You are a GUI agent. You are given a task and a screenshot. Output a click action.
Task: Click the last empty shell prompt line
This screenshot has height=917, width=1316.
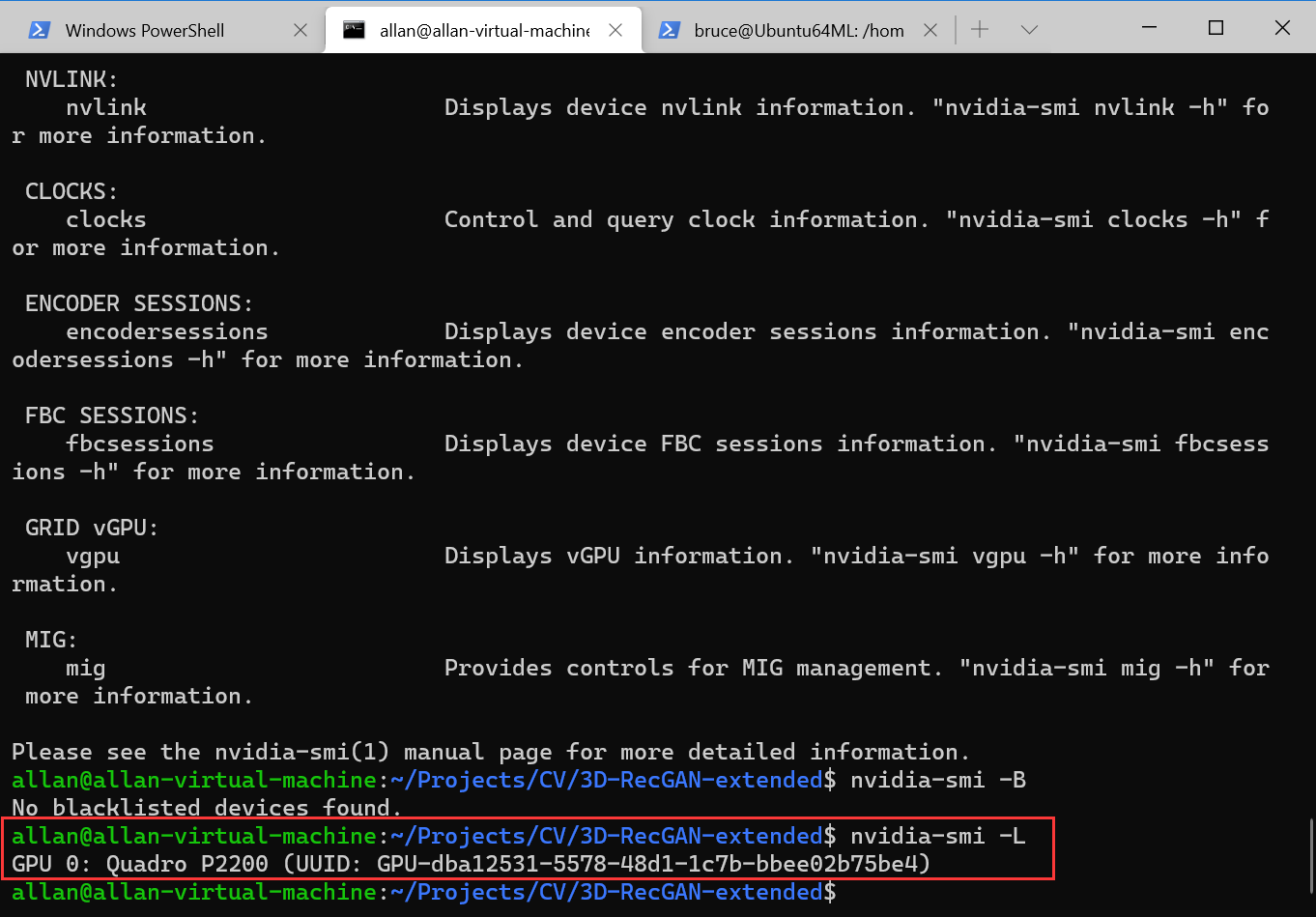424,892
